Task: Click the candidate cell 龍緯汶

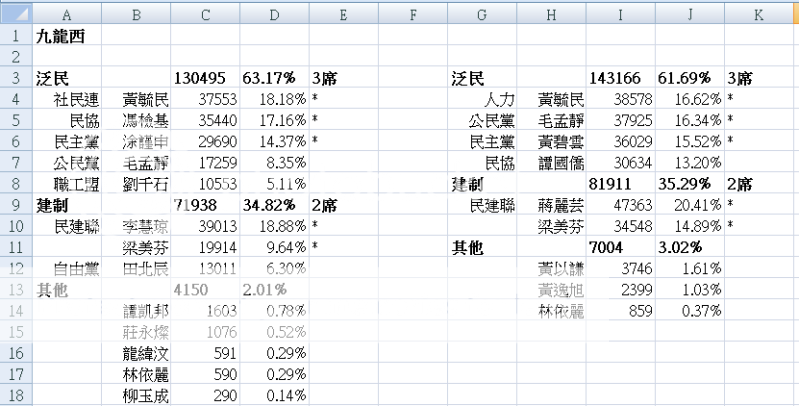Action: tap(136, 353)
